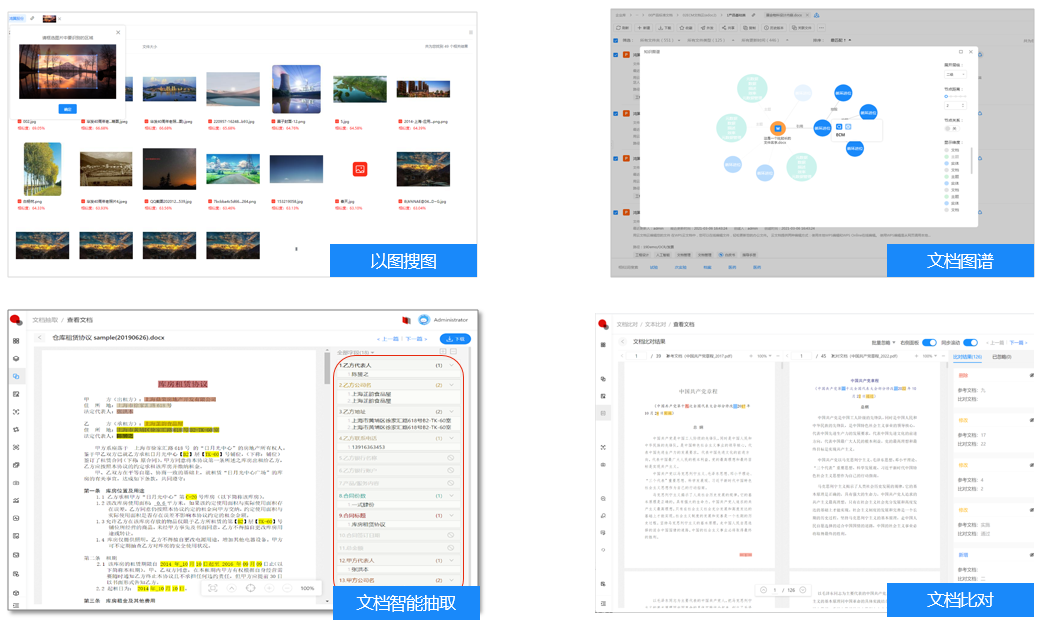Go to next difference in 1 / 126 navigator
The width and height of the screenshot is (1049, 627).
[x=803, y=590]
